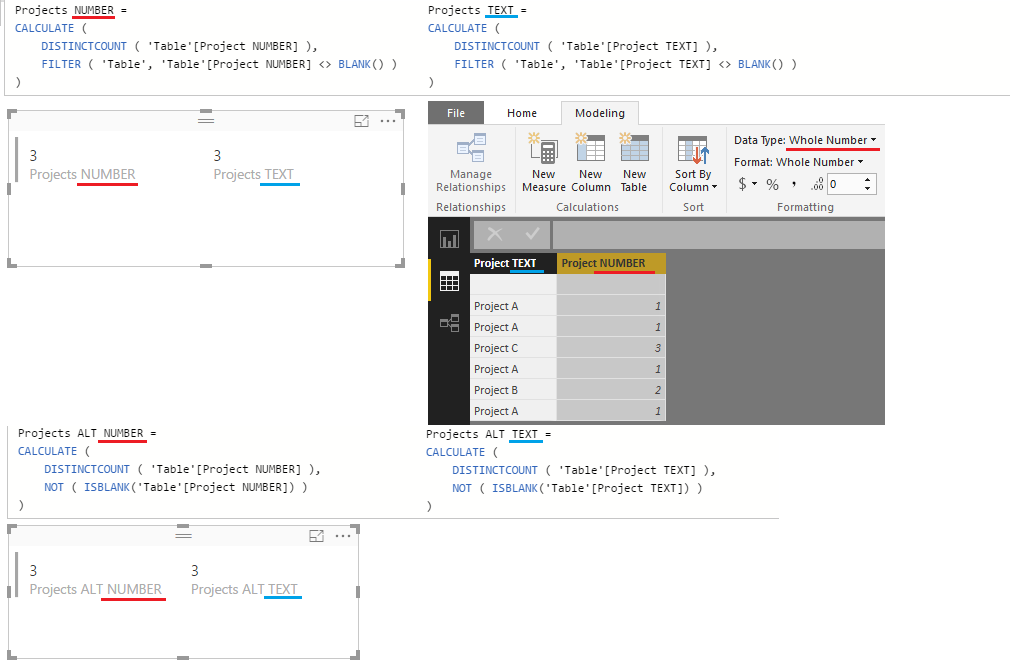
Task: Switch to Data view in sidebar
Action: click(x=450, y=281)
